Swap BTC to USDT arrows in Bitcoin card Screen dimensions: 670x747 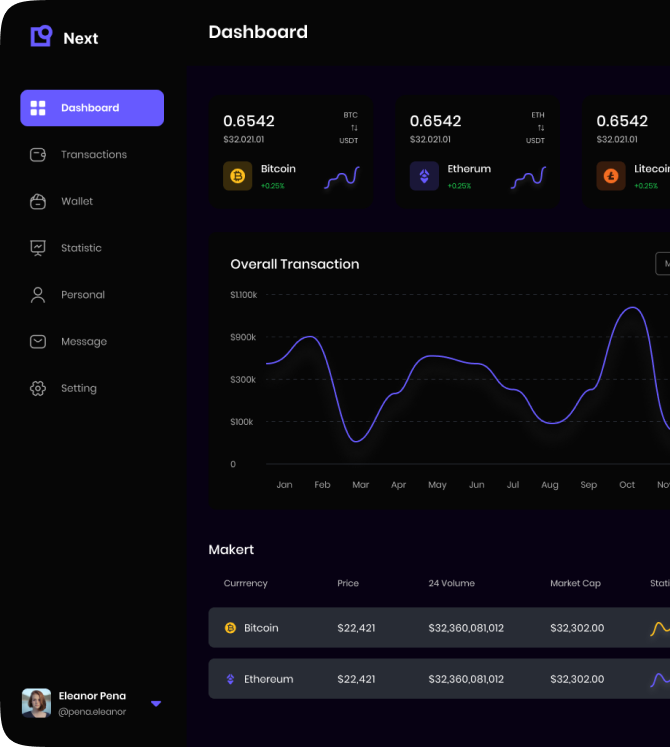coord(353,128)
